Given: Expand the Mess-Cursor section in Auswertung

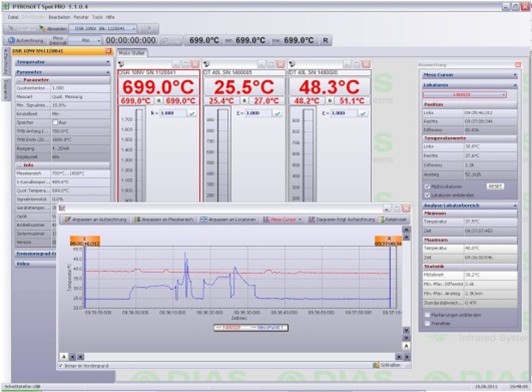Looking at the screenshot, I should coord(470,75).
